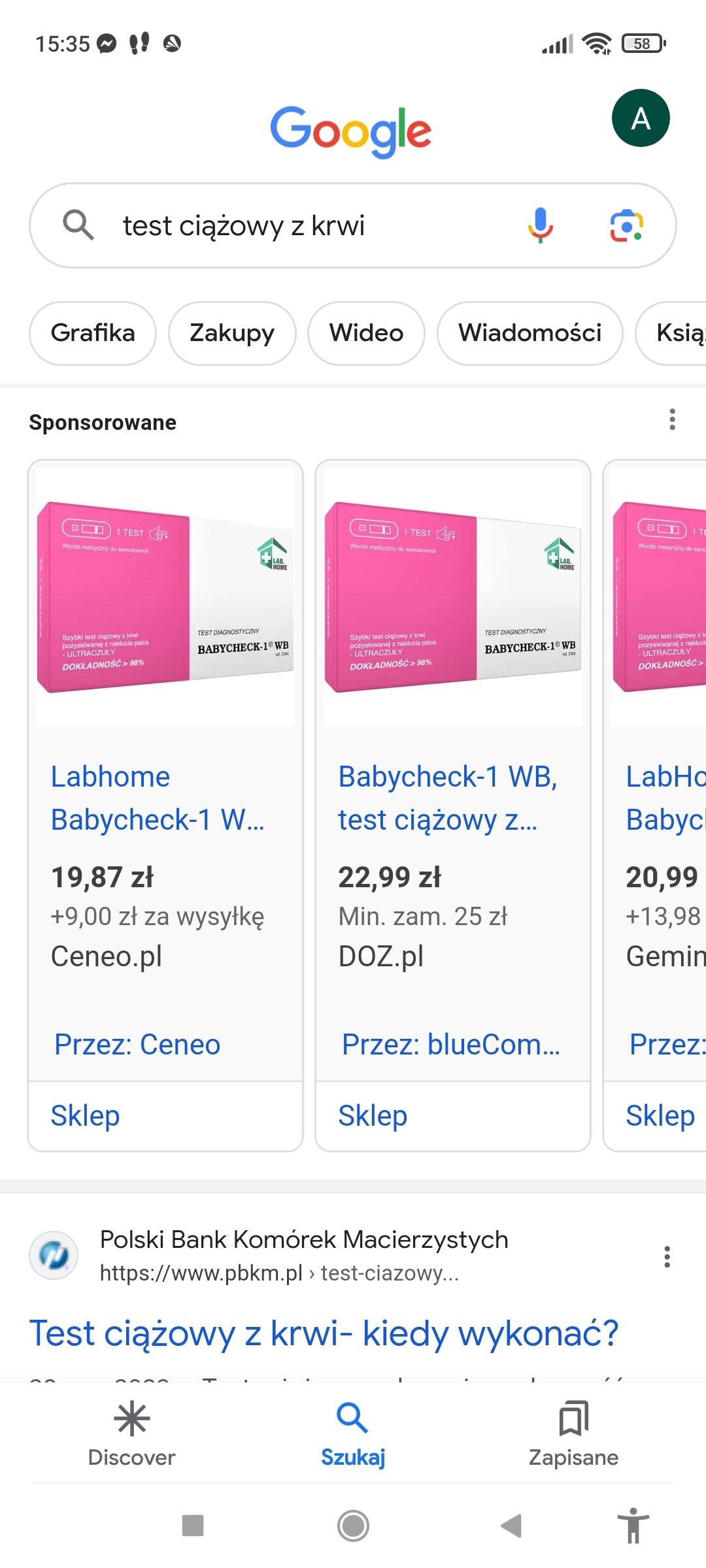Open account profile avatar A
Viewport: 706px width, 1568px height.
coord(640,118)
